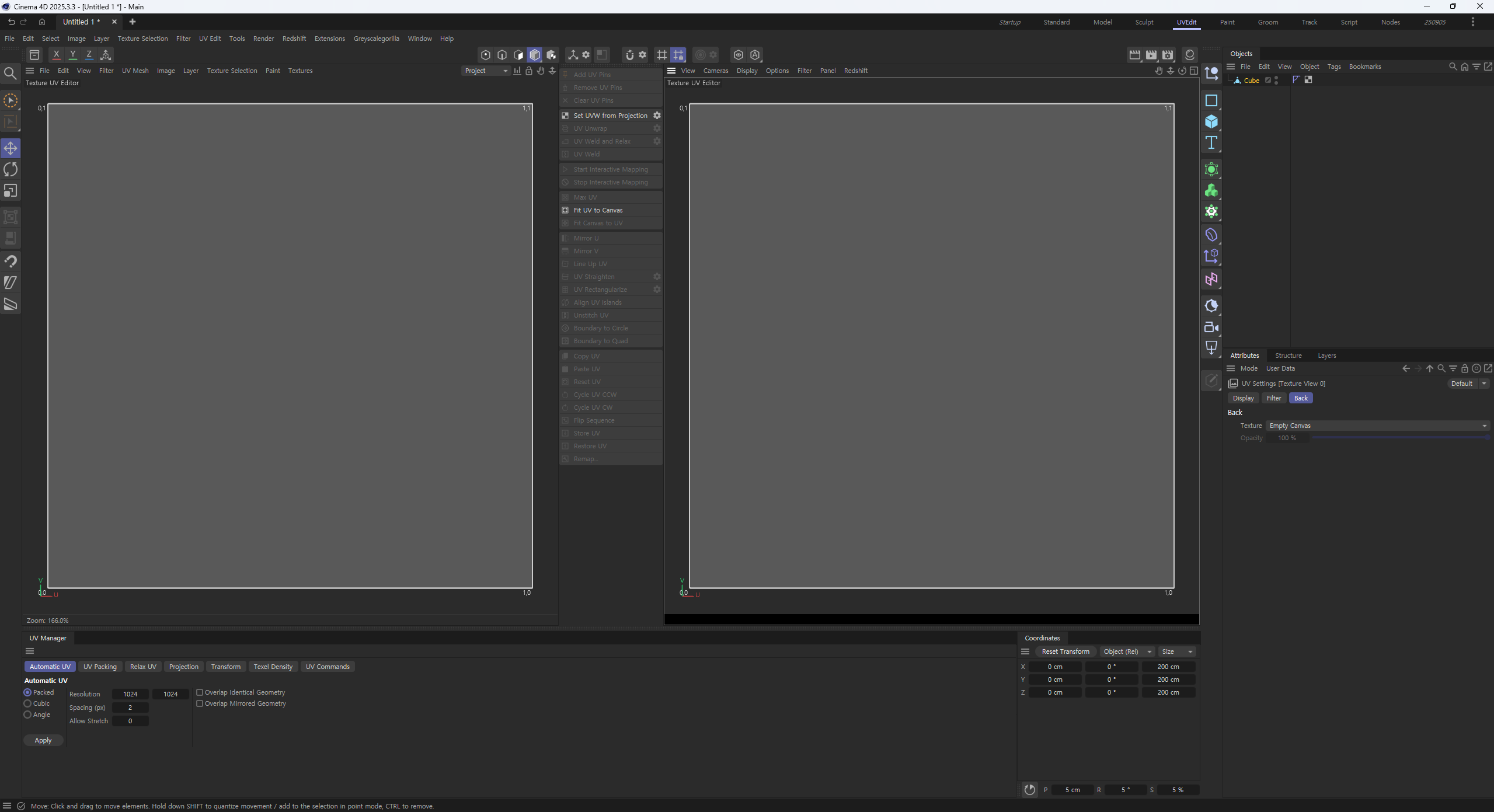Click the Apply button
Image resolution: width=1494 pixels, height=812 pixels.
[43, 740]
